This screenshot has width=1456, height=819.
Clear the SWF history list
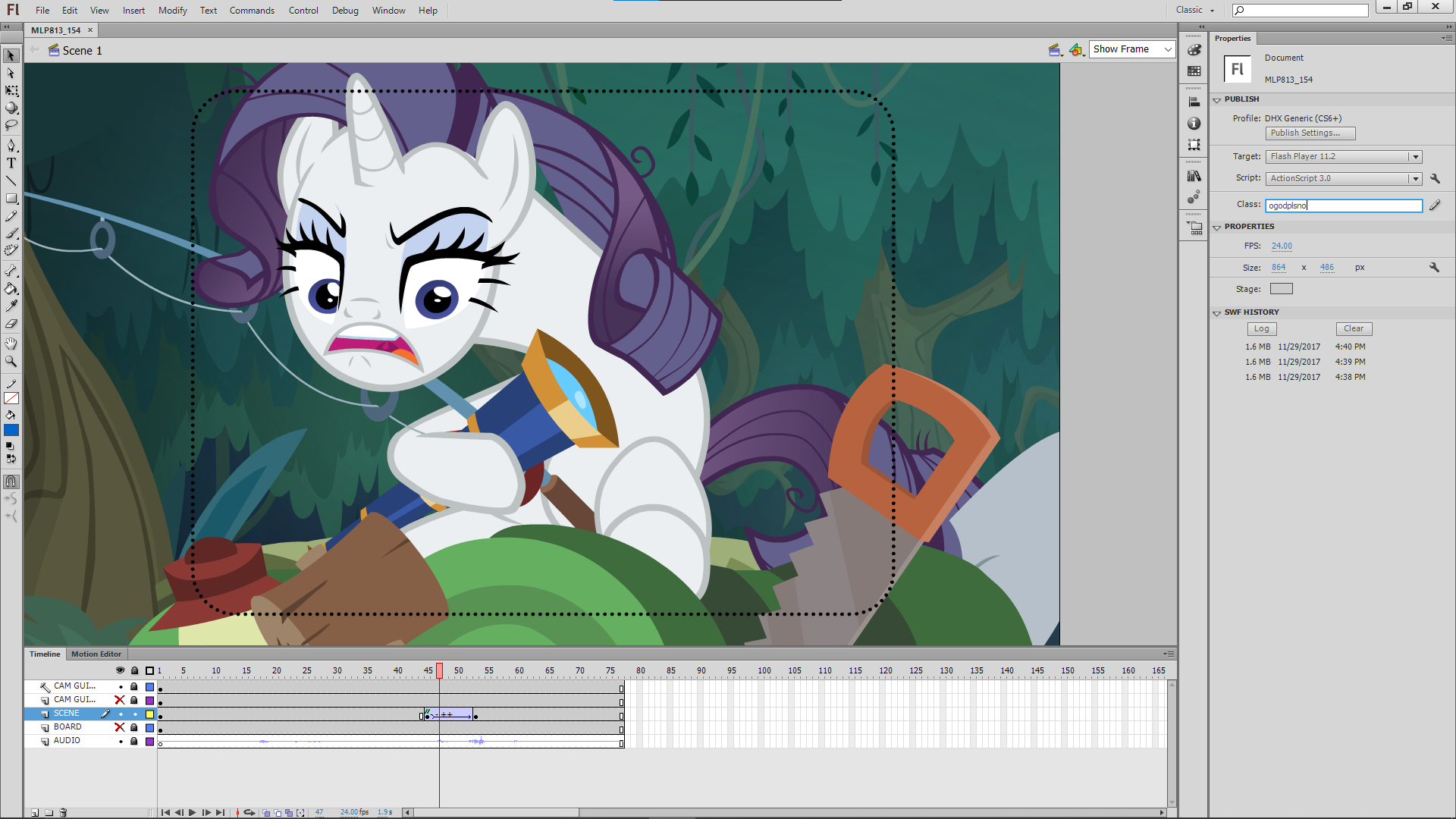(x=1353, y=329)
